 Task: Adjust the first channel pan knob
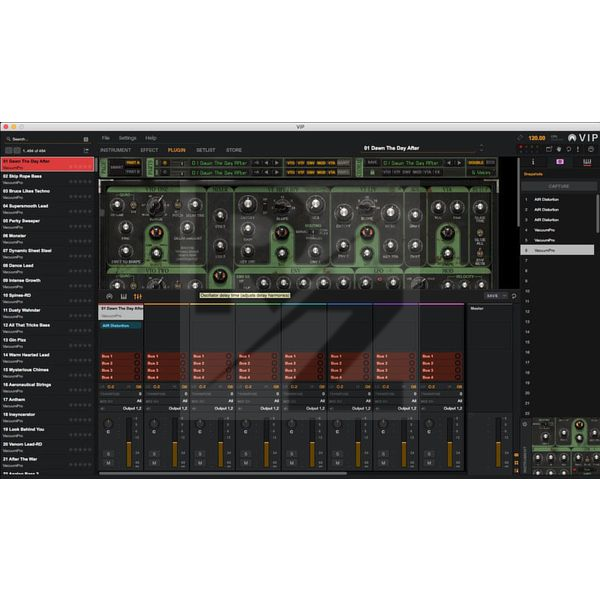108,424
